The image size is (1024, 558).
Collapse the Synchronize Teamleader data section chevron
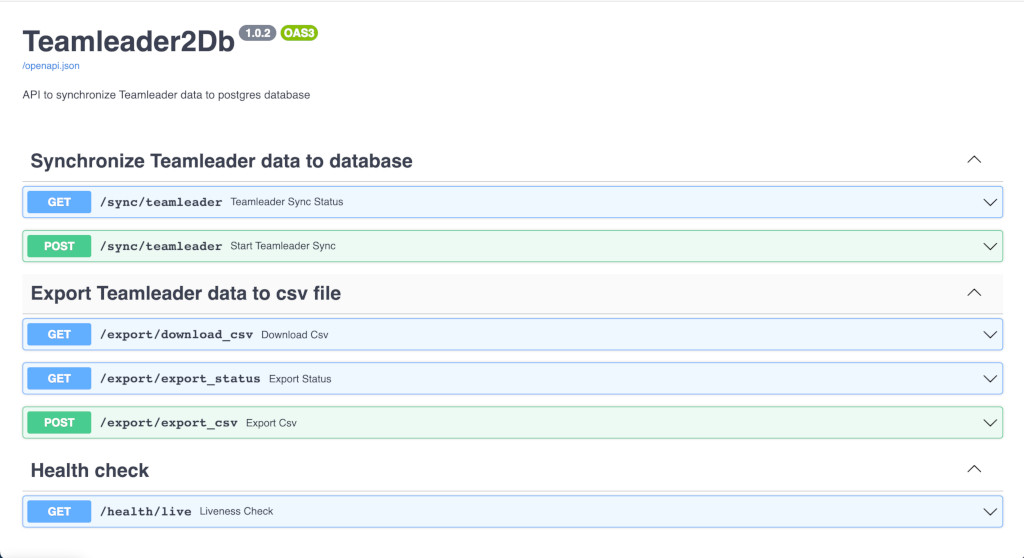[x=974, y=159]
